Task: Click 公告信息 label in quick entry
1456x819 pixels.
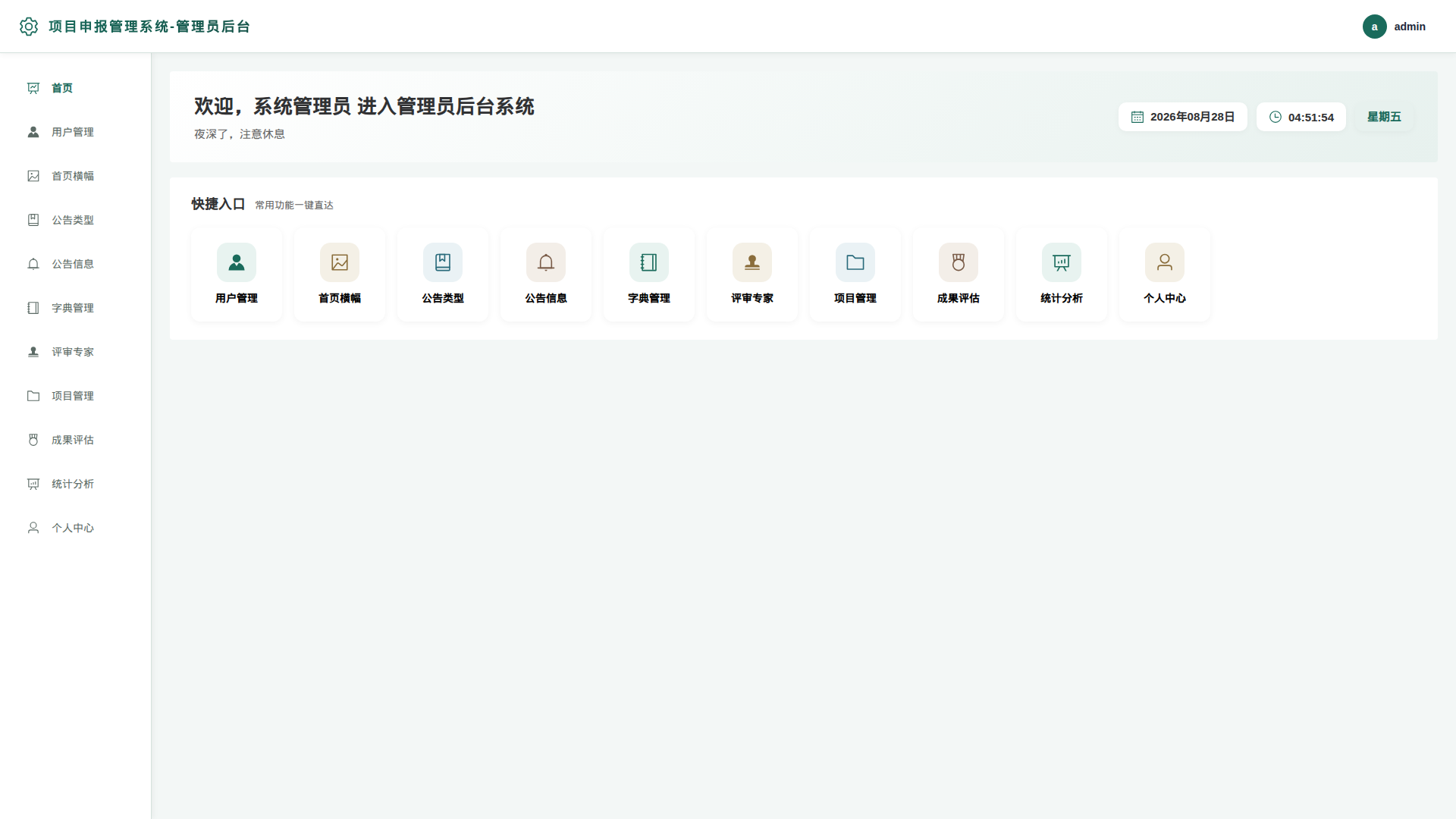Action: click(x=546, y=298)
